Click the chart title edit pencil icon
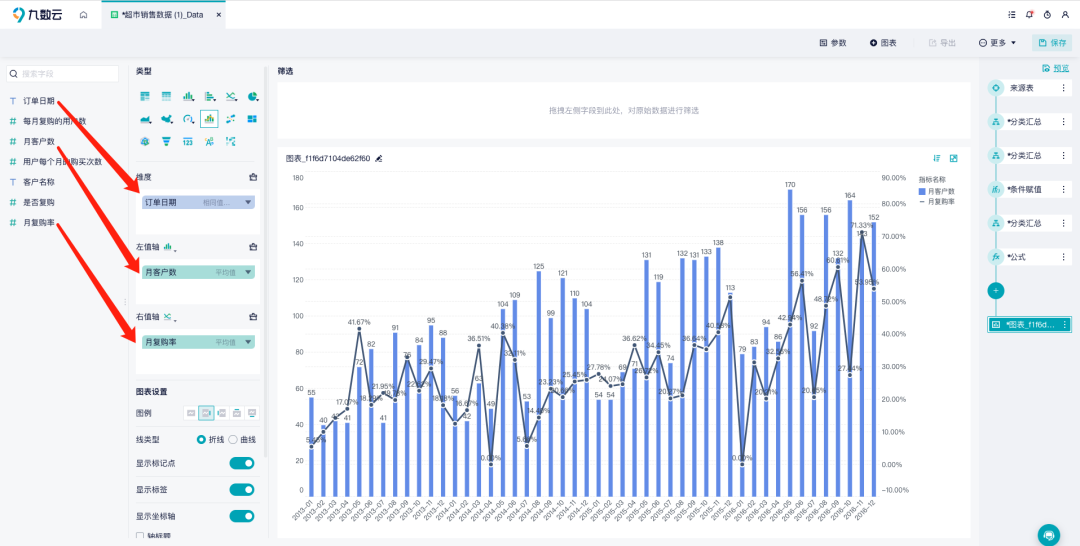The image size is (1080, 546). (378, 158)
